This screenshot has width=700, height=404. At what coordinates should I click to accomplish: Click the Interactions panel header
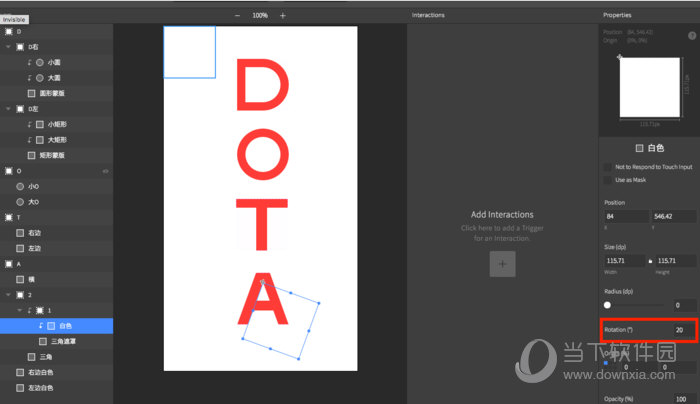pyautogui.click(x=428, y=15)
